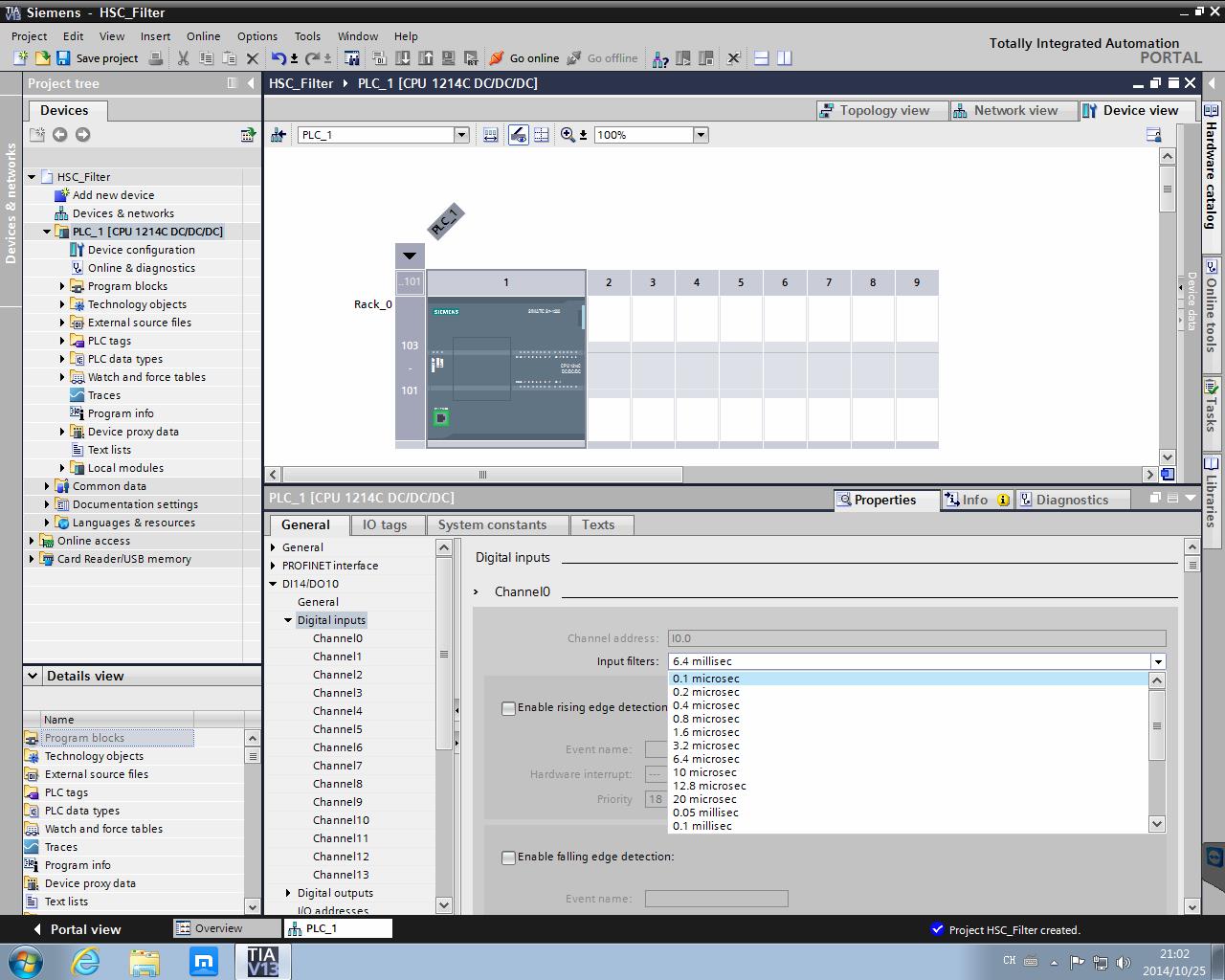Select 0.8 microsec filter option
1225x980 pixels.
click(x=706, y=719)
